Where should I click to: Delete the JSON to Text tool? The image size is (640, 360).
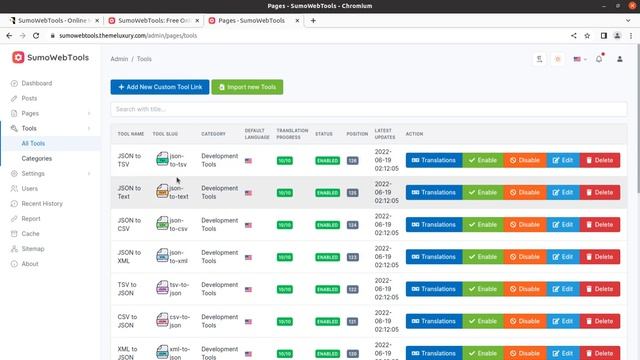[x=600, y=192]
